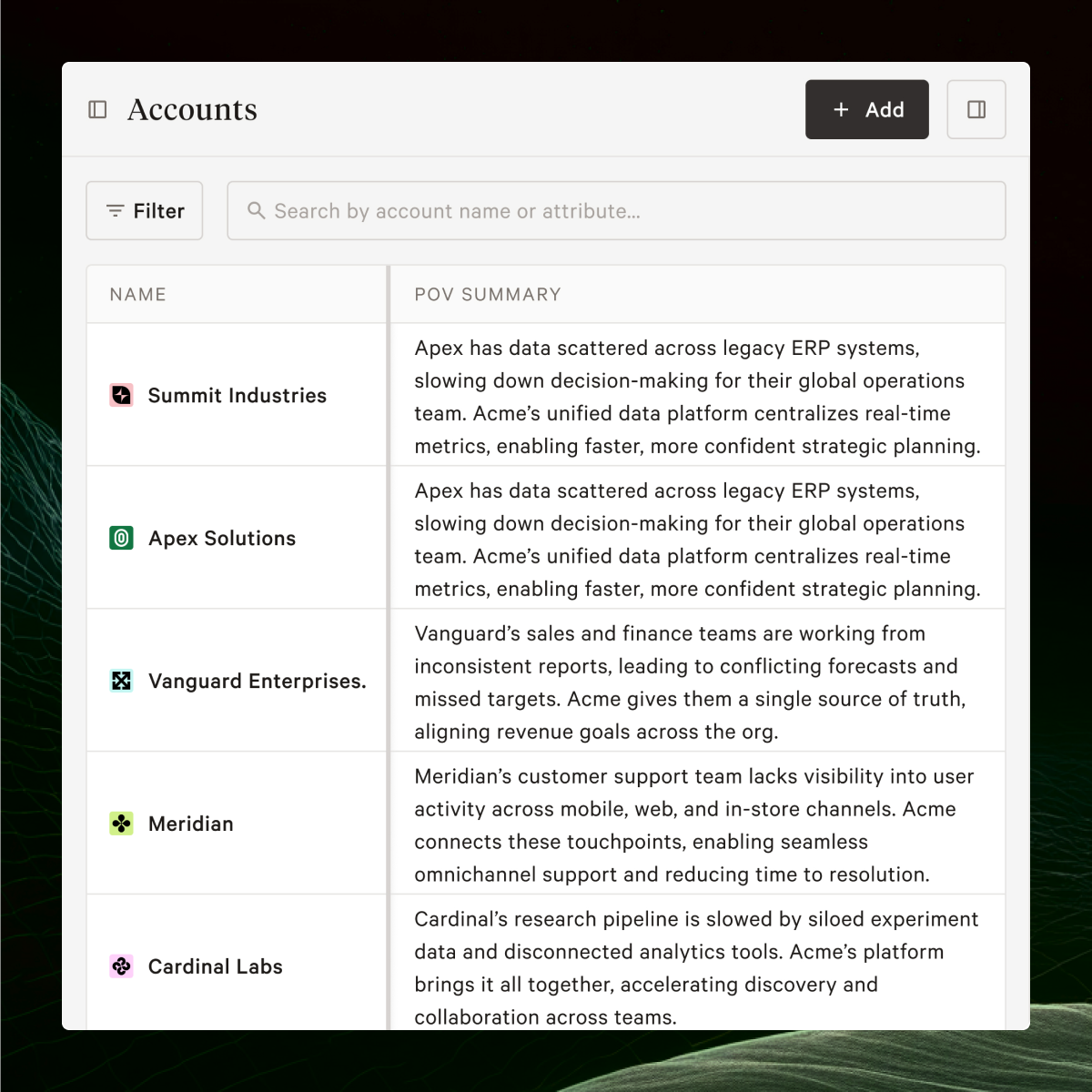This screenshot has height=1092, width=1092.
Task: Open the Apex Solutions account
Action: [222, 538]
